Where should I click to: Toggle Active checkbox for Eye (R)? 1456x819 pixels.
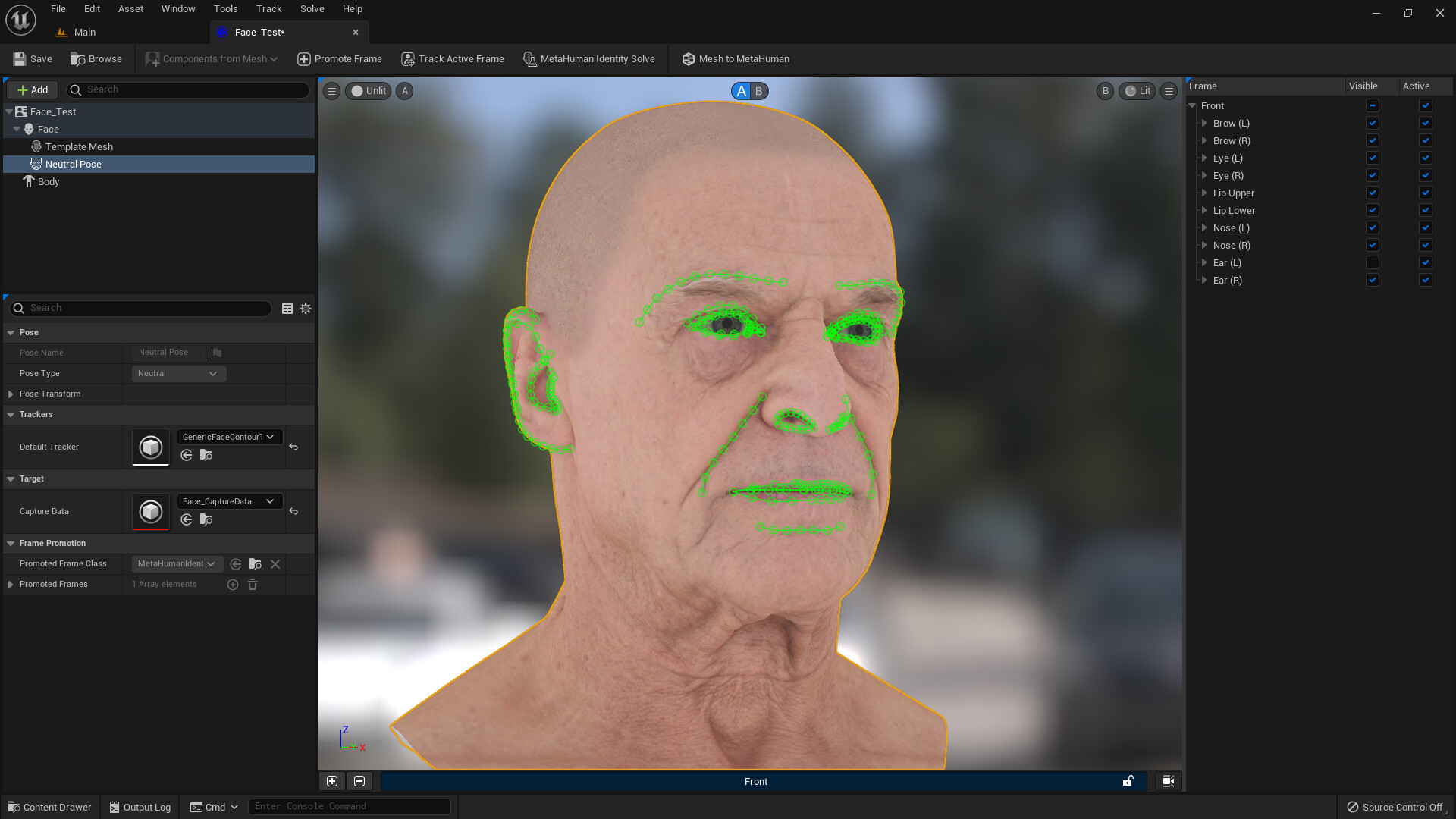point(1426,175)
